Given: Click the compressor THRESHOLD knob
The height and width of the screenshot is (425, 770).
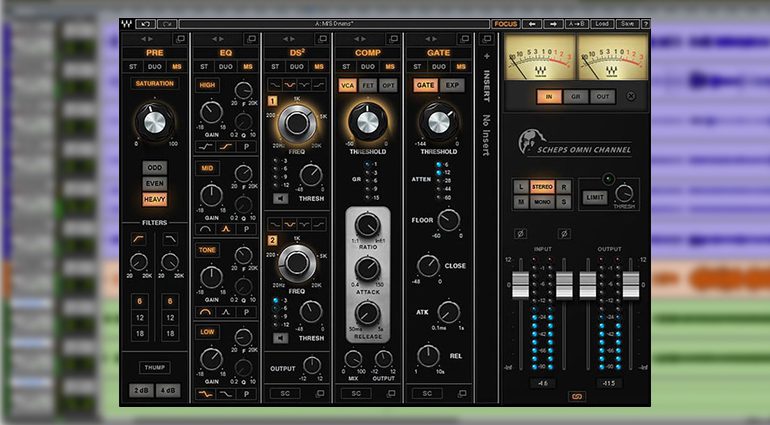Looking at the screenshot, I should click(368, 122).
